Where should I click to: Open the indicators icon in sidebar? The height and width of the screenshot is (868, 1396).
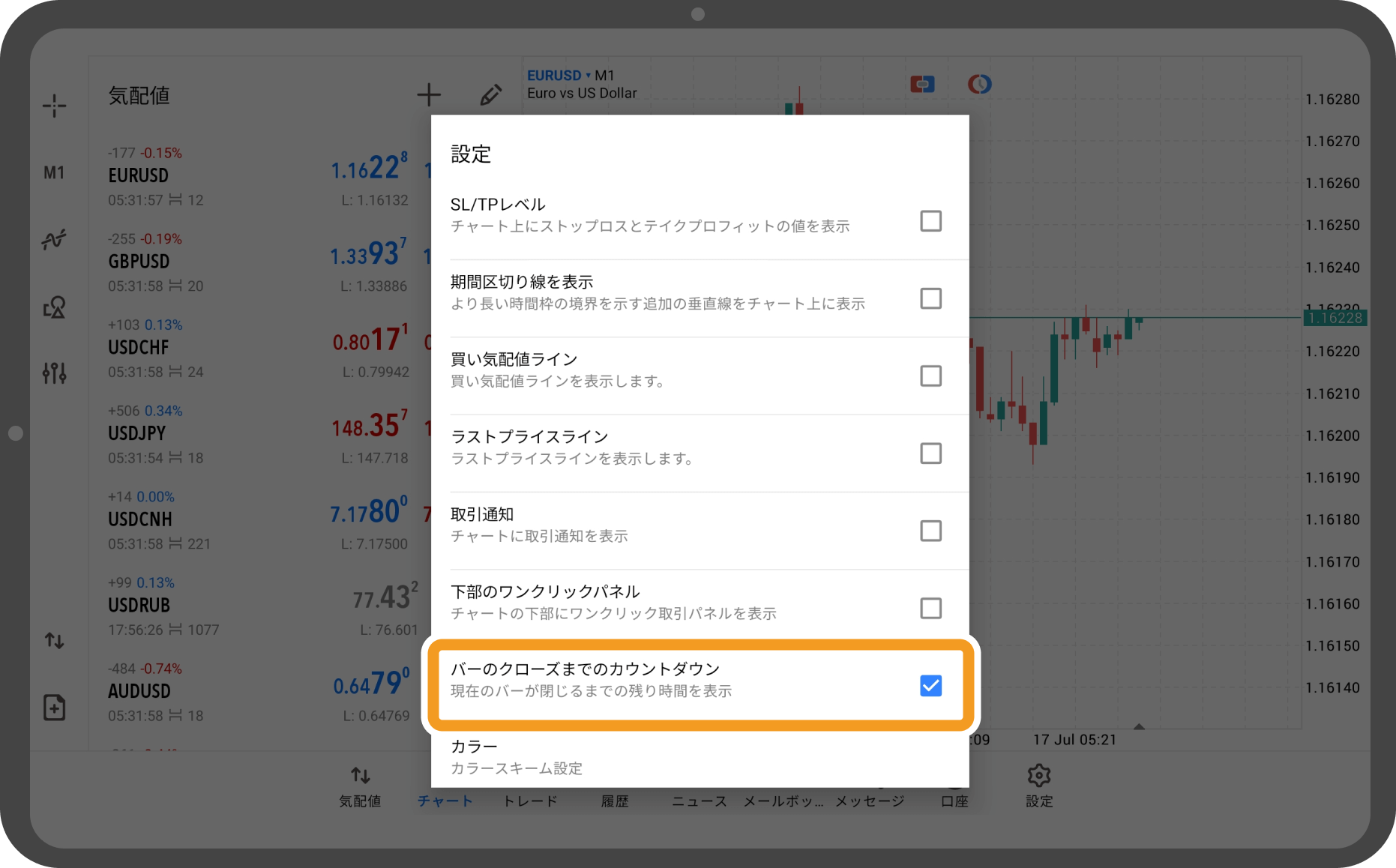tap(54, 240)
